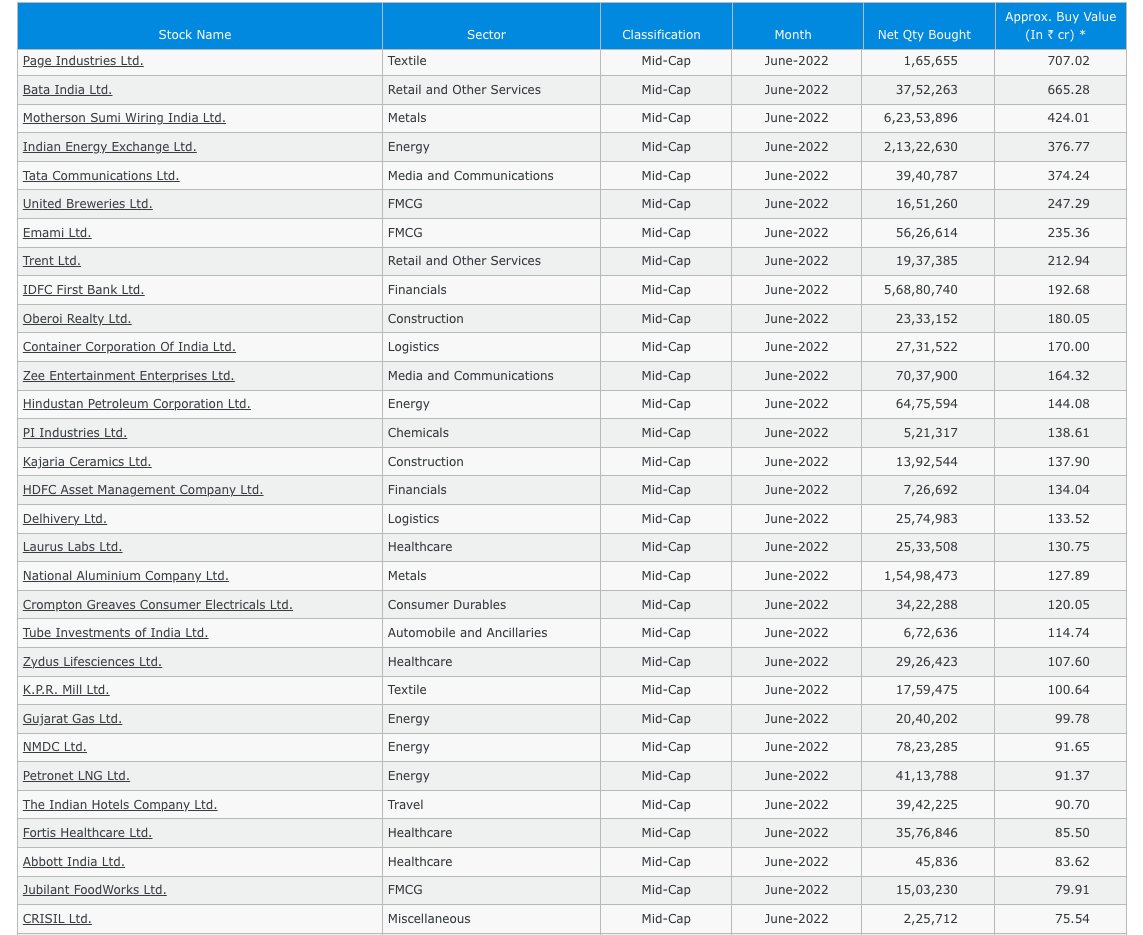The height and width of the screenshot is (935, 1143).
Task: Open PI Industries Ltd. link
Action: pyautogui.click(x=74, y=433)
